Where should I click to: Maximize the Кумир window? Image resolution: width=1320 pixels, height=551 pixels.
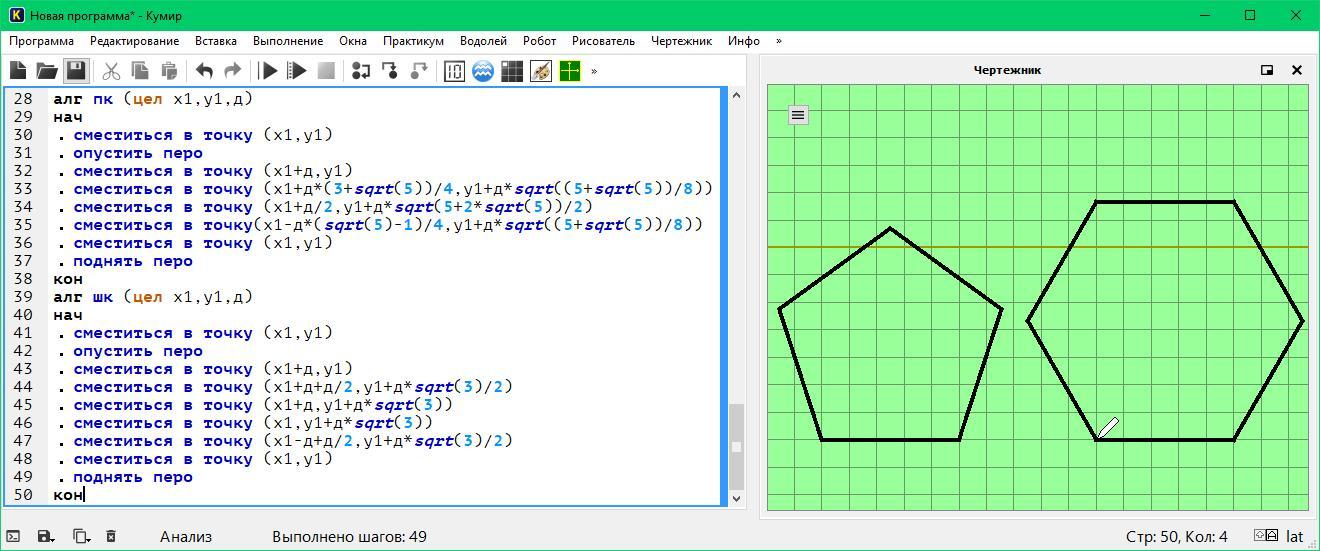[x=1250, y=15]
